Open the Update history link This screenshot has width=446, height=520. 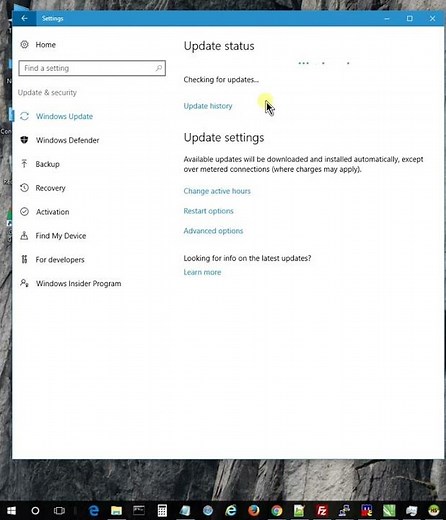[x=208, y=106]
